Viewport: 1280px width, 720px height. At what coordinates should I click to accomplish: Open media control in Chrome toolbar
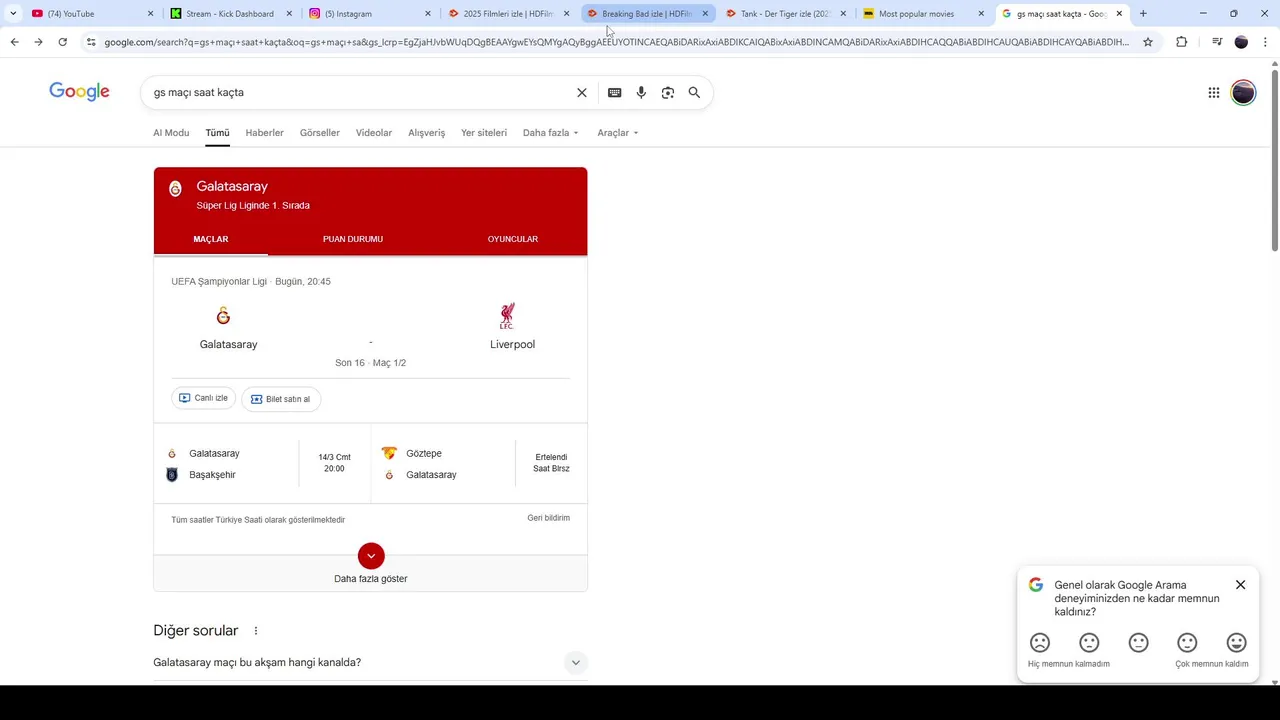[1216, 42]
